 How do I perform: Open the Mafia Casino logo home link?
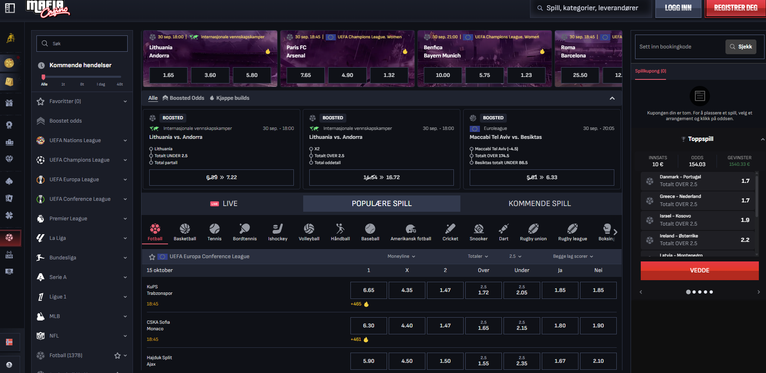click(48, 8)
